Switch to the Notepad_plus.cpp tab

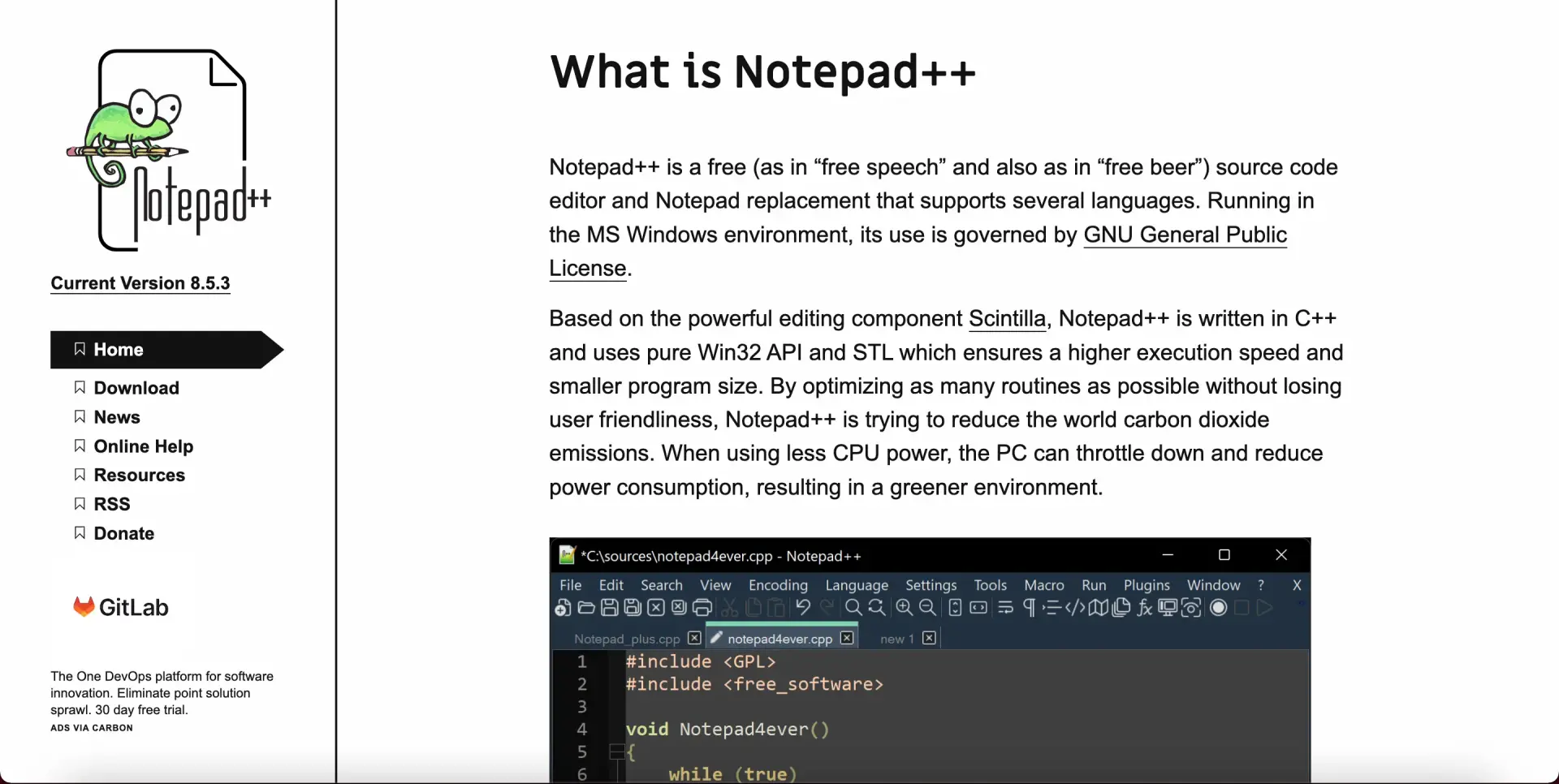pyautogui.click(x=627, y=639)
